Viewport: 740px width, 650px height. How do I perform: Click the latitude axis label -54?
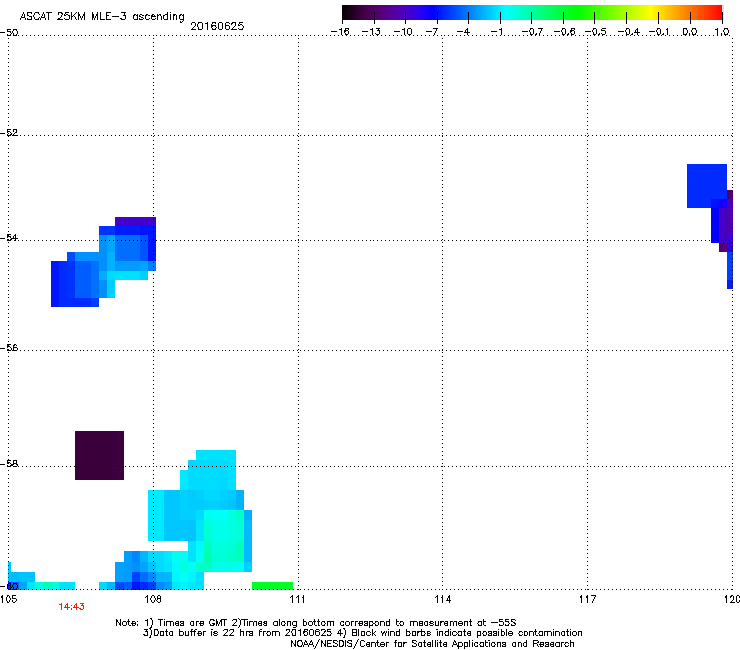click(x=9, y=237)
